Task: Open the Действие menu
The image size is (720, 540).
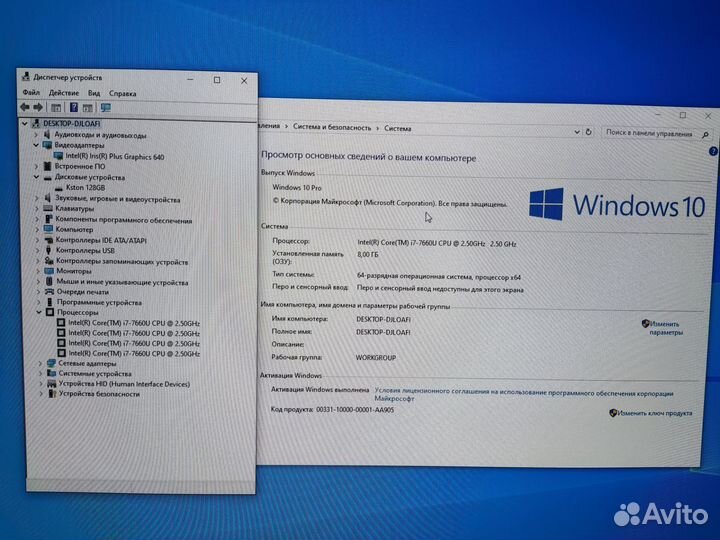Action: click(x=64, y=93)
